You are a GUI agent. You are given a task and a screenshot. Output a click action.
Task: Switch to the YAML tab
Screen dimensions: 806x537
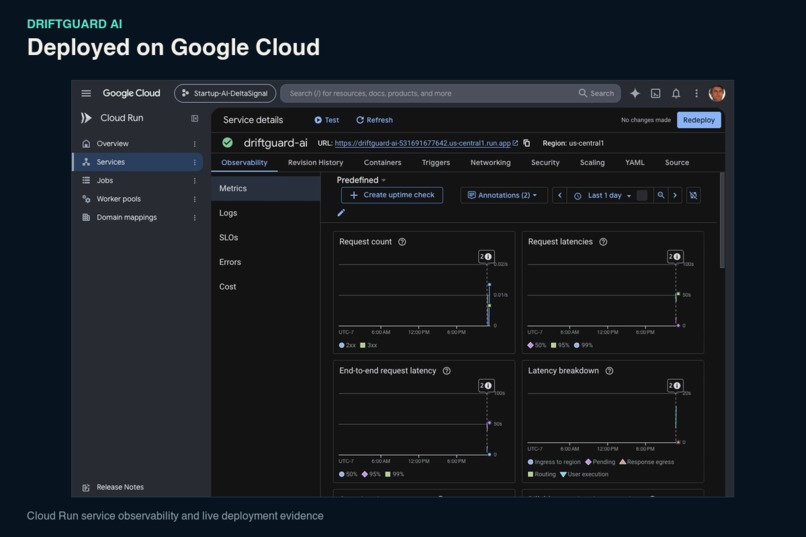[634, 162]
